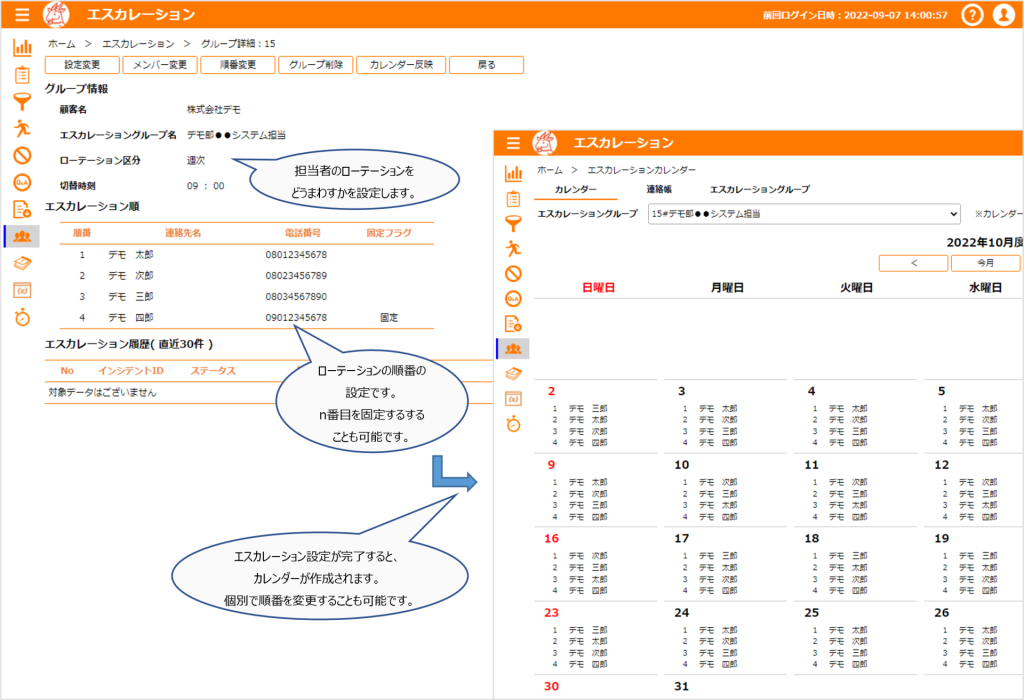Select calendar date 10

682,465
